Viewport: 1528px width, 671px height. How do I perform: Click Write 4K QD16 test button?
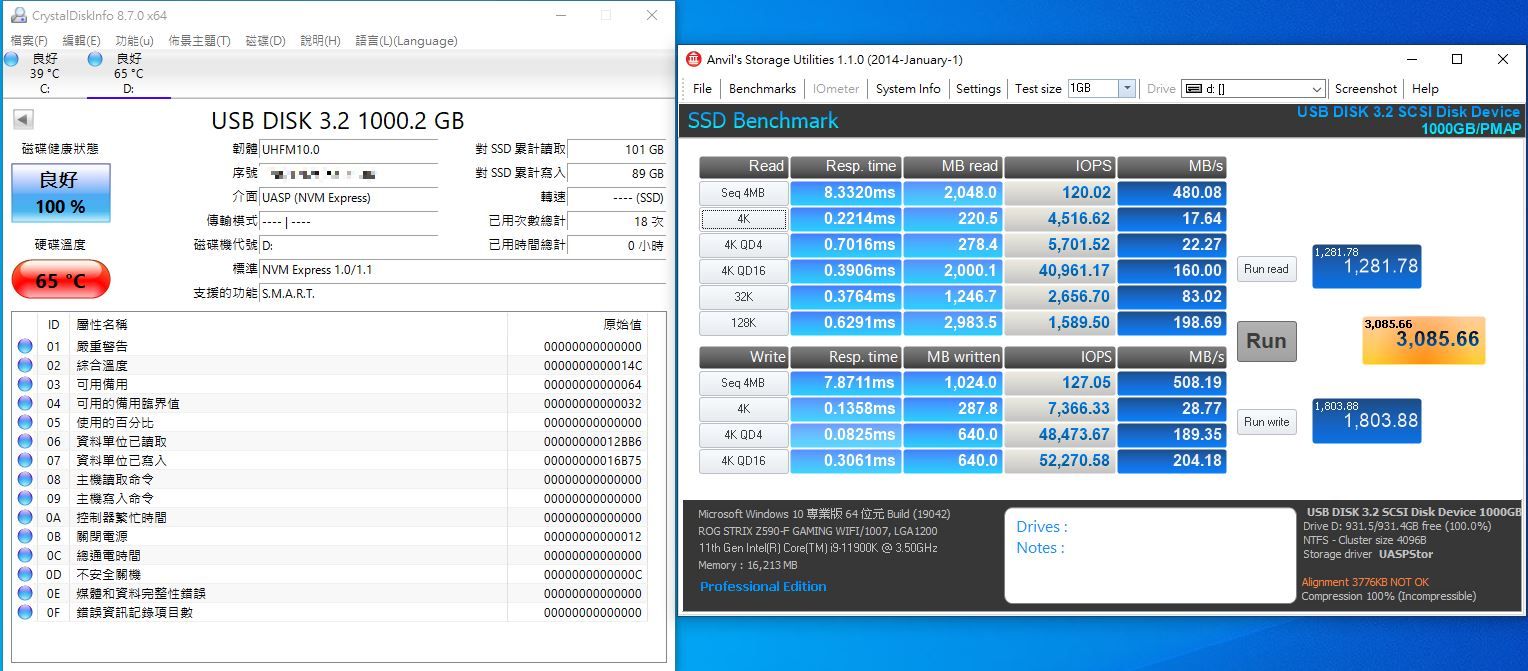pos(743,461)
